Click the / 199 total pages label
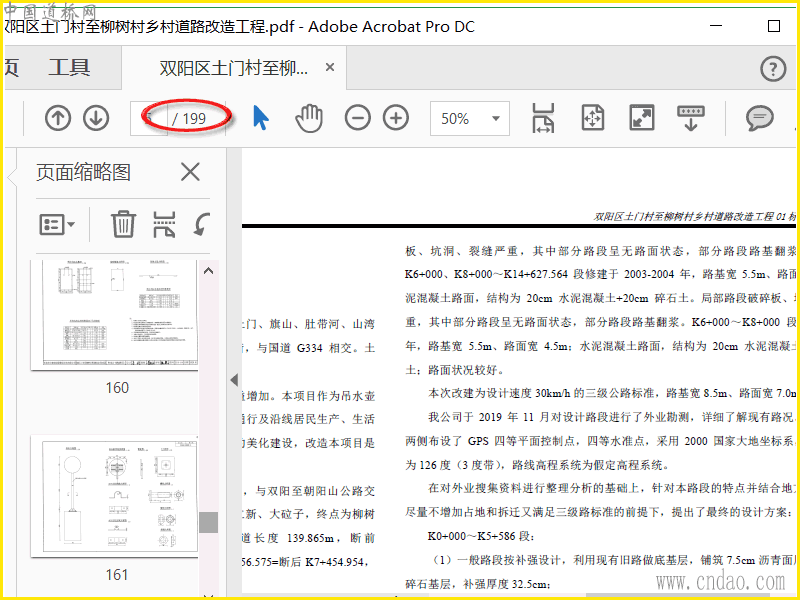 coord(189,119)
